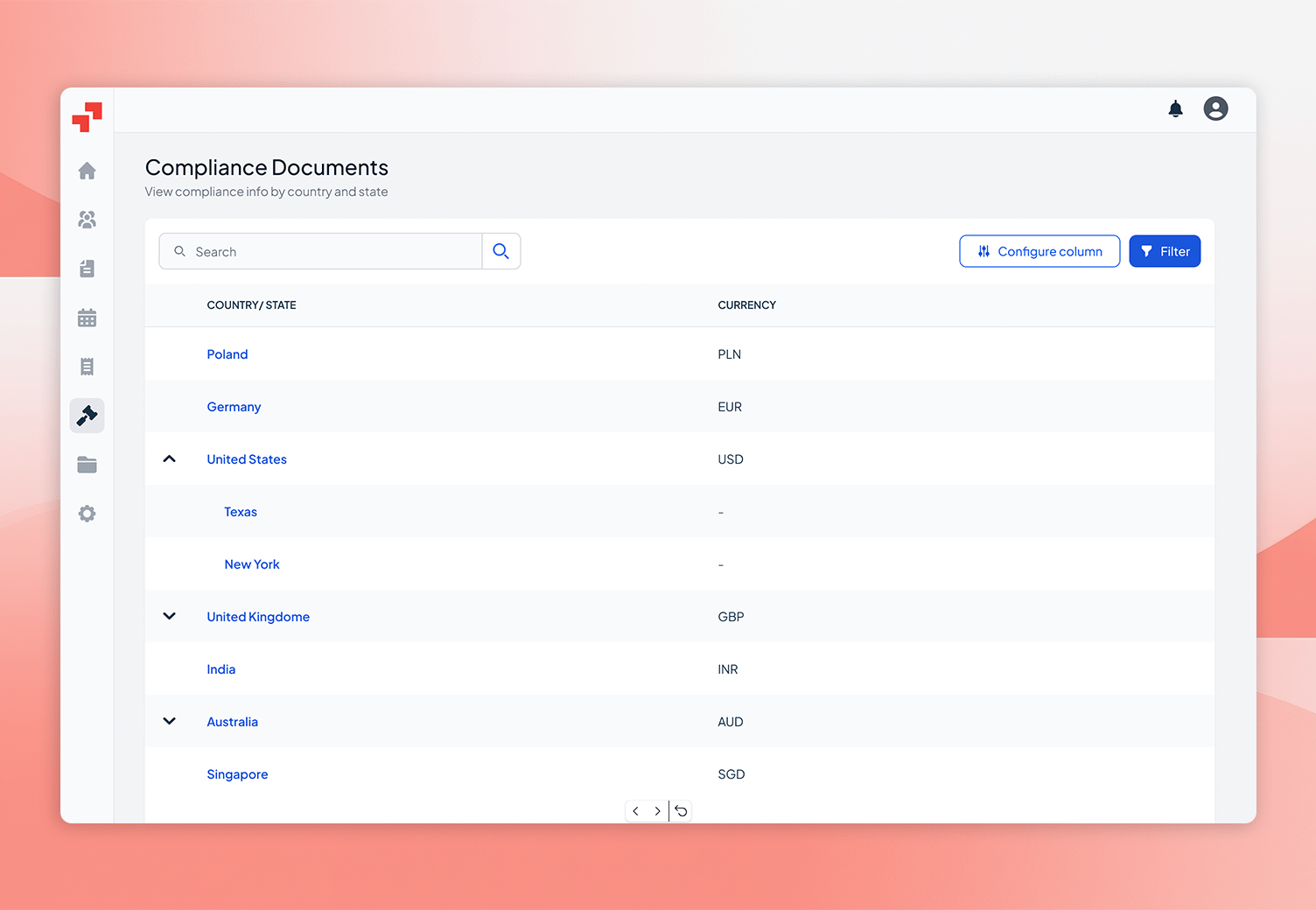
Task: Expand the Australia row
Action: [x=170, y=721]
